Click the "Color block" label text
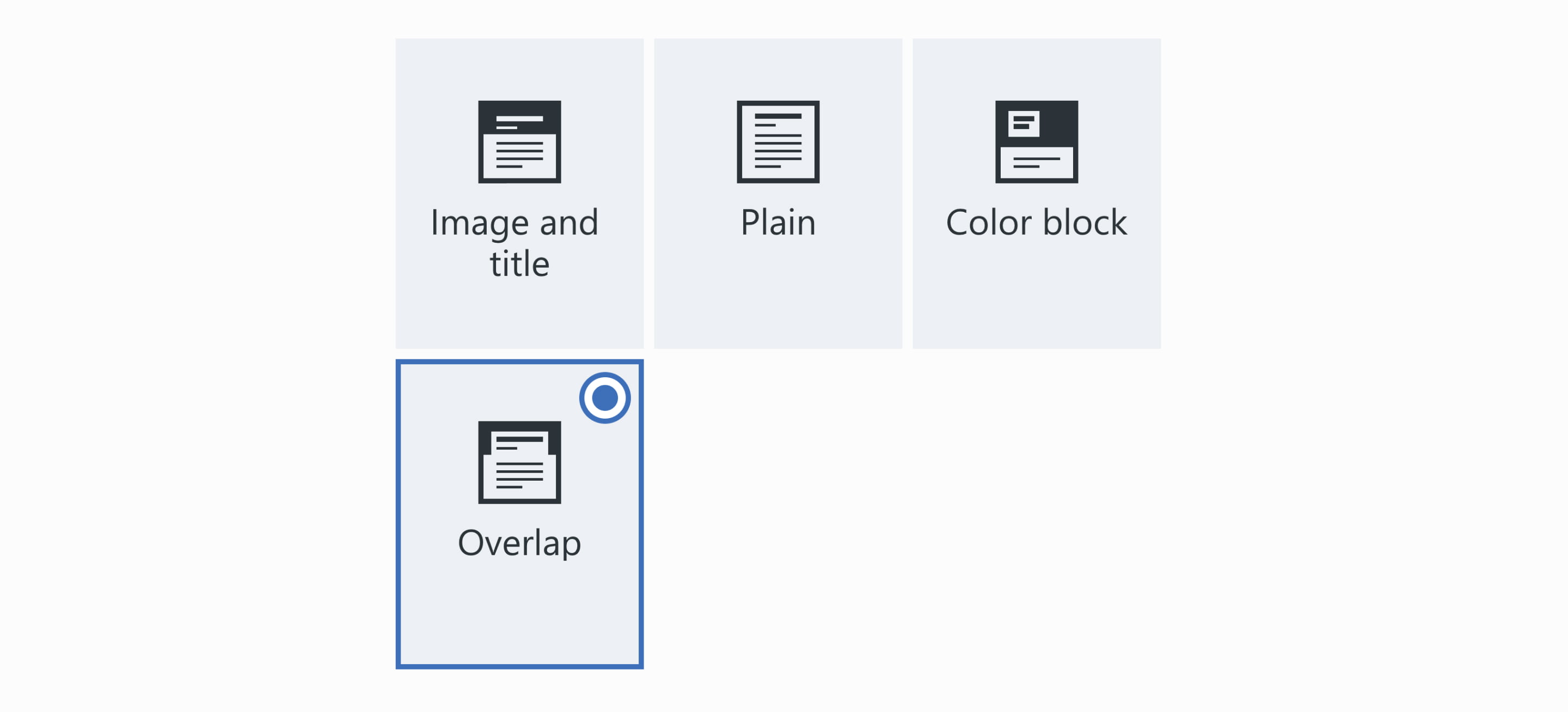The height and width of the screenshot is (712, 1568). [x=1036, y=223]
